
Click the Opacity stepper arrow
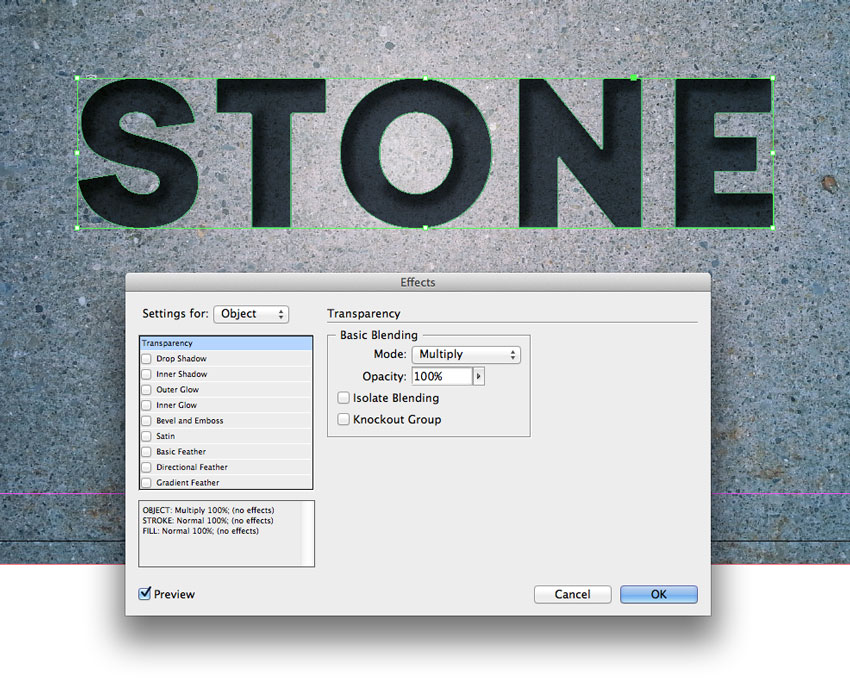pos(479,376)
